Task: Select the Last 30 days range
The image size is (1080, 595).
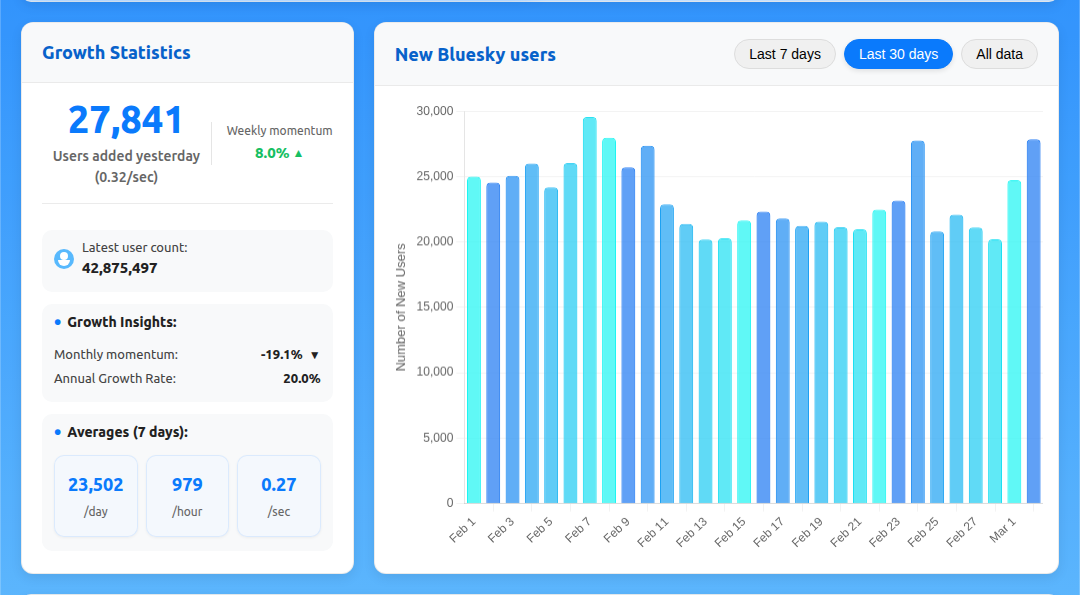Action: click(x=897, y=54)
